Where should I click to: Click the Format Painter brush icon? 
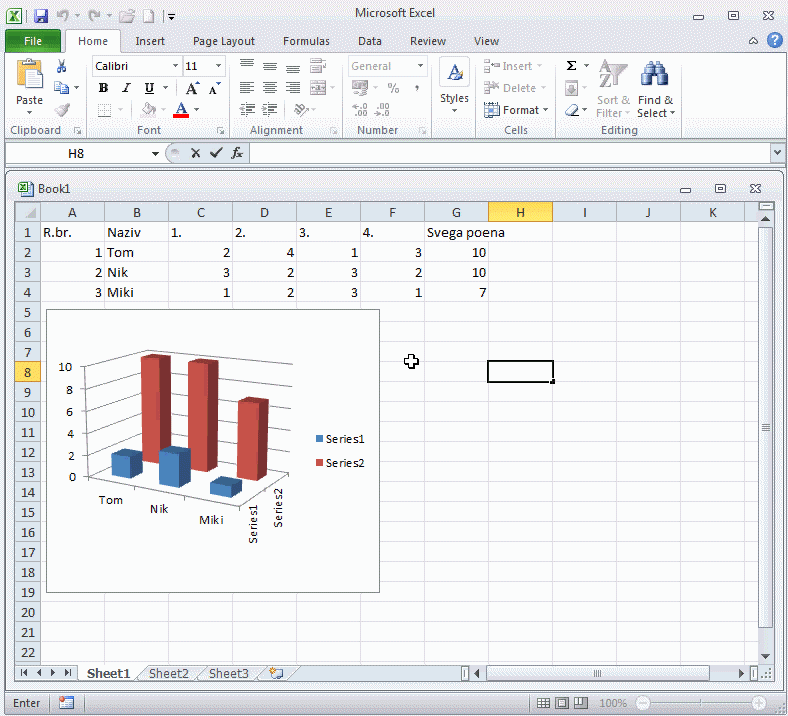[62, 110]
